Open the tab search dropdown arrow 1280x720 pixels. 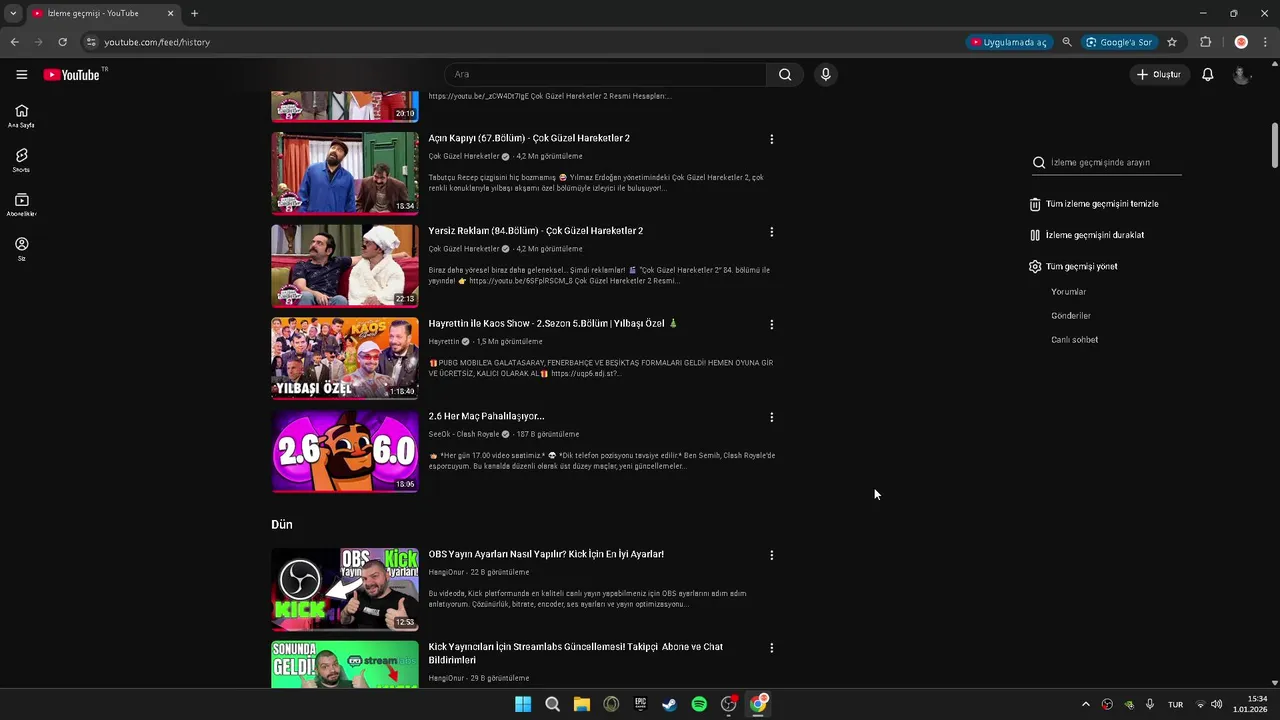point(13,14)
